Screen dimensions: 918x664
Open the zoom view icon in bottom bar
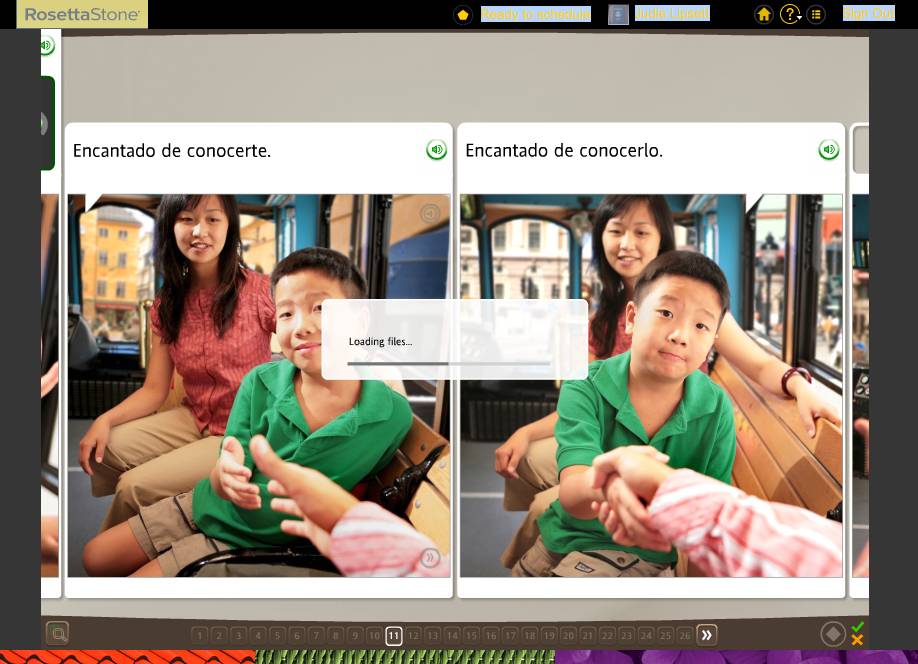coord(57,633)
